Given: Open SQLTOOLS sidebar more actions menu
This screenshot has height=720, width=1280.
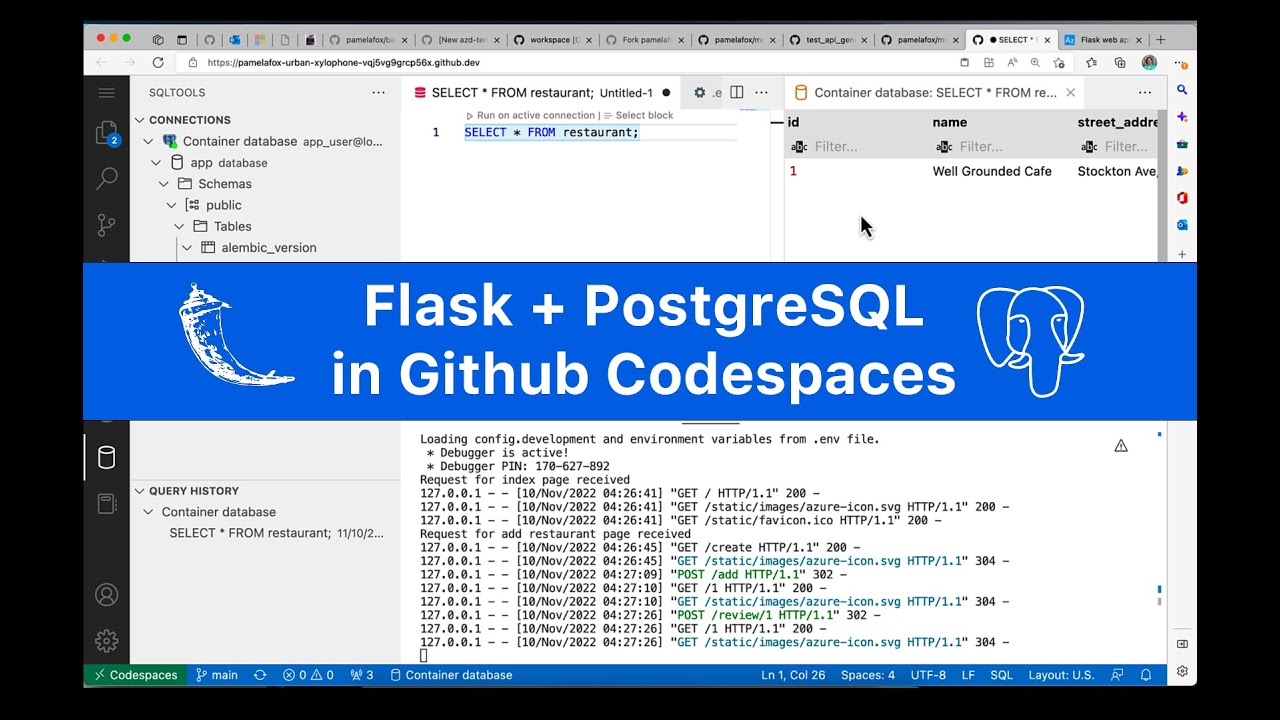Looking at the screenshot, I should pyautogui.click(x=378, y=92).
